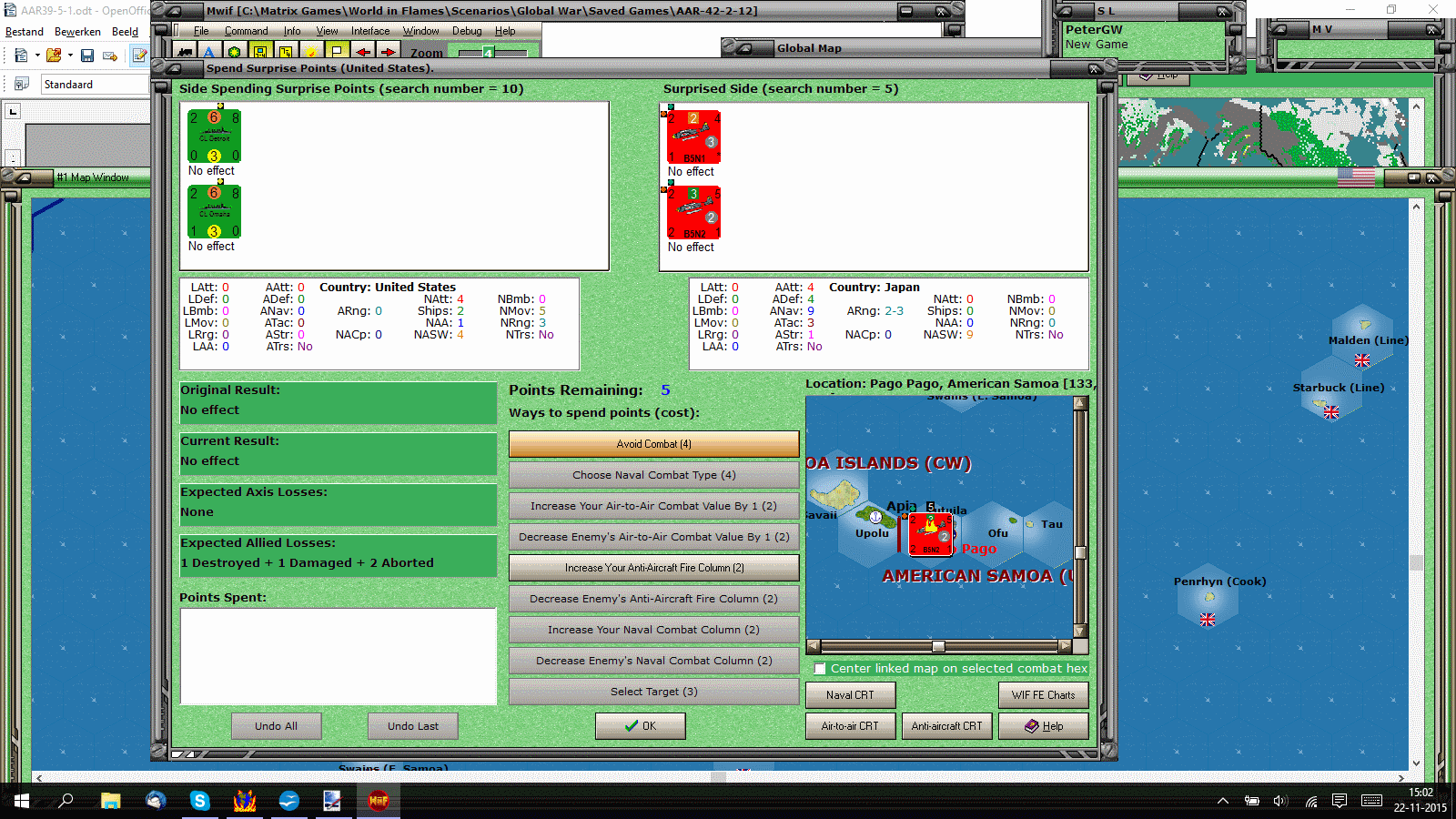Click the MWiF game taskbar icon
The image size is (1456, 819).
pyautogui.click(x=378, y=801)
